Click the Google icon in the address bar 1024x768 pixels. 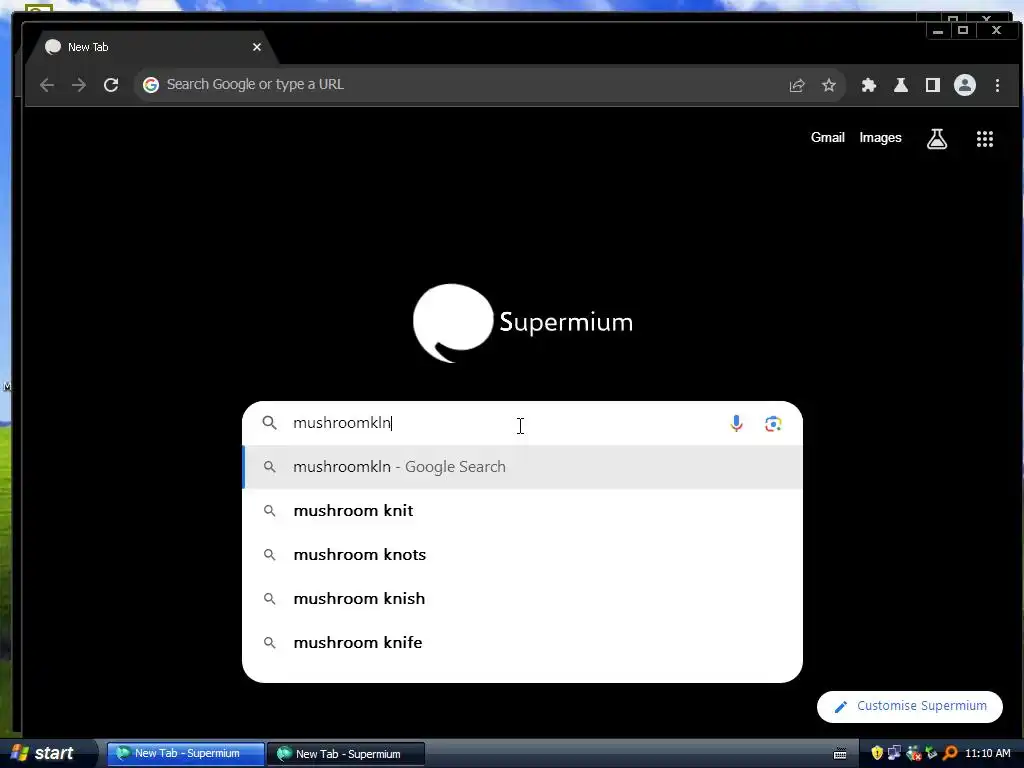click(151, 85)
